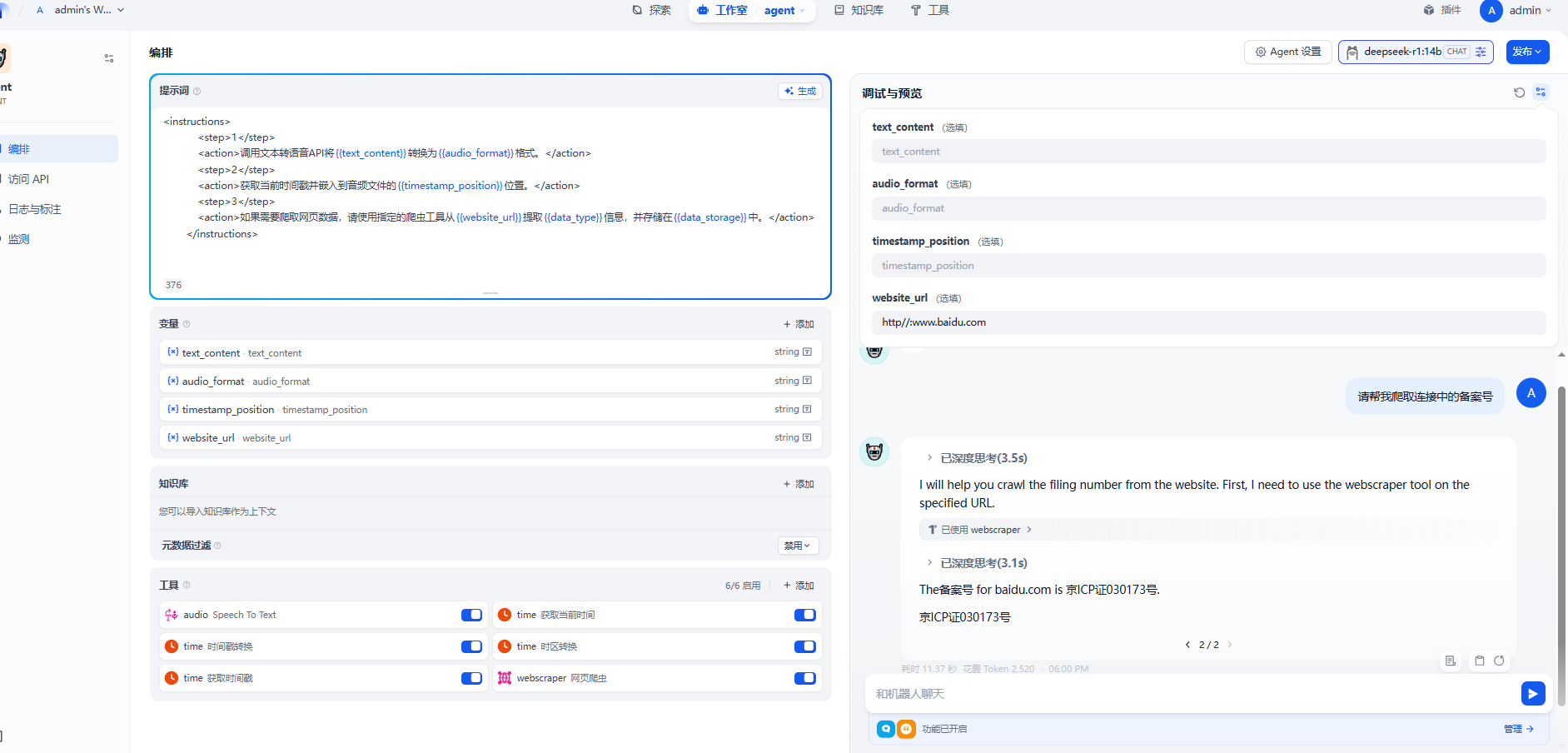Toggle the time 获取时间戳 tool switch
This screenshot has height=753, width=1568.
click(471, 678)
